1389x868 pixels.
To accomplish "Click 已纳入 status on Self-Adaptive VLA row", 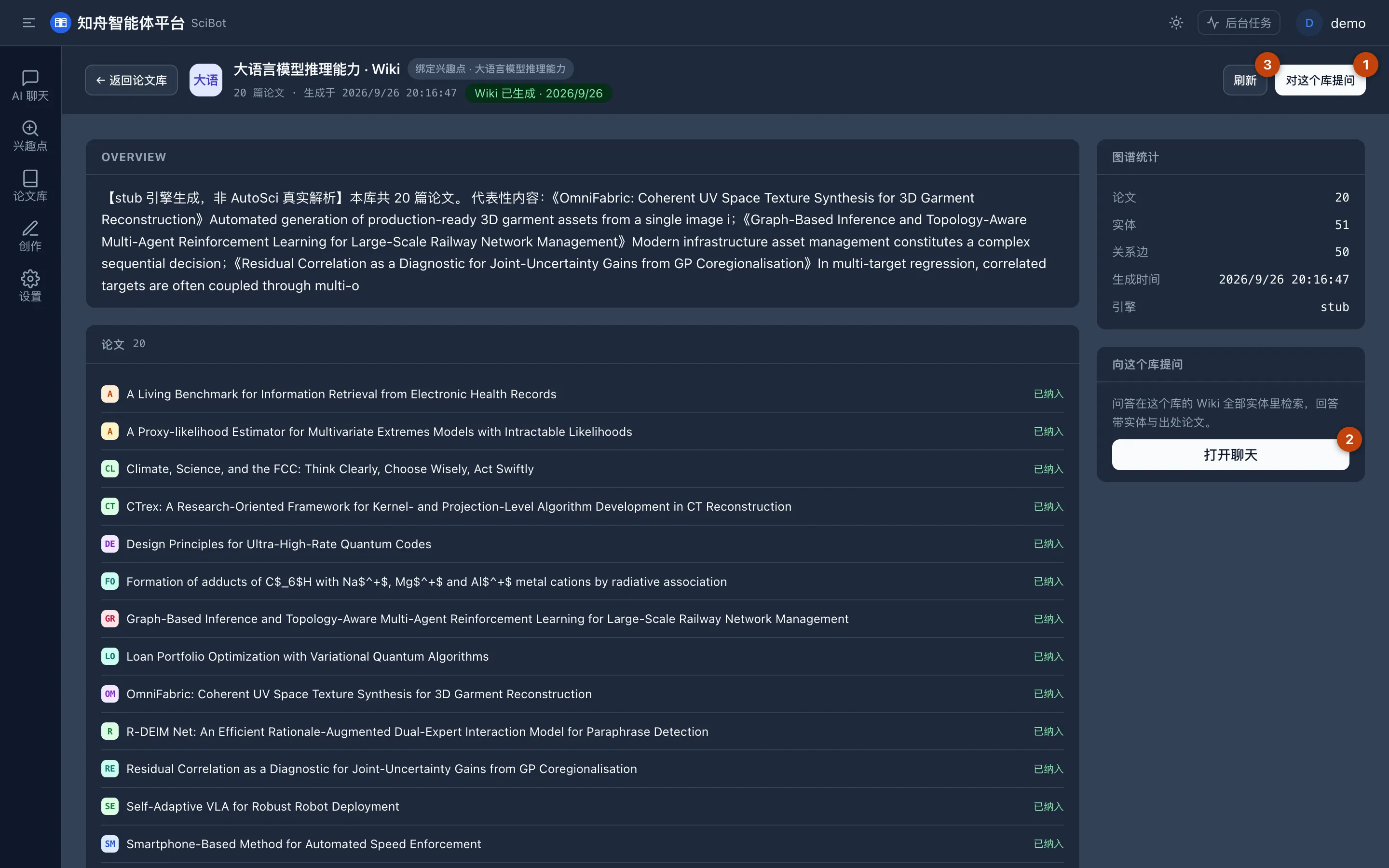I will (1048, 807).
